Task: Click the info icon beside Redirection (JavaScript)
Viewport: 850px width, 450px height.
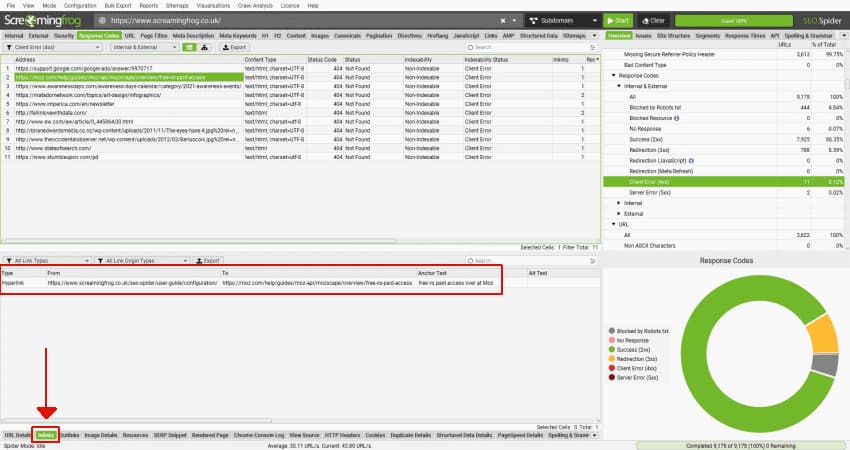Action: [x=692, y=159]
